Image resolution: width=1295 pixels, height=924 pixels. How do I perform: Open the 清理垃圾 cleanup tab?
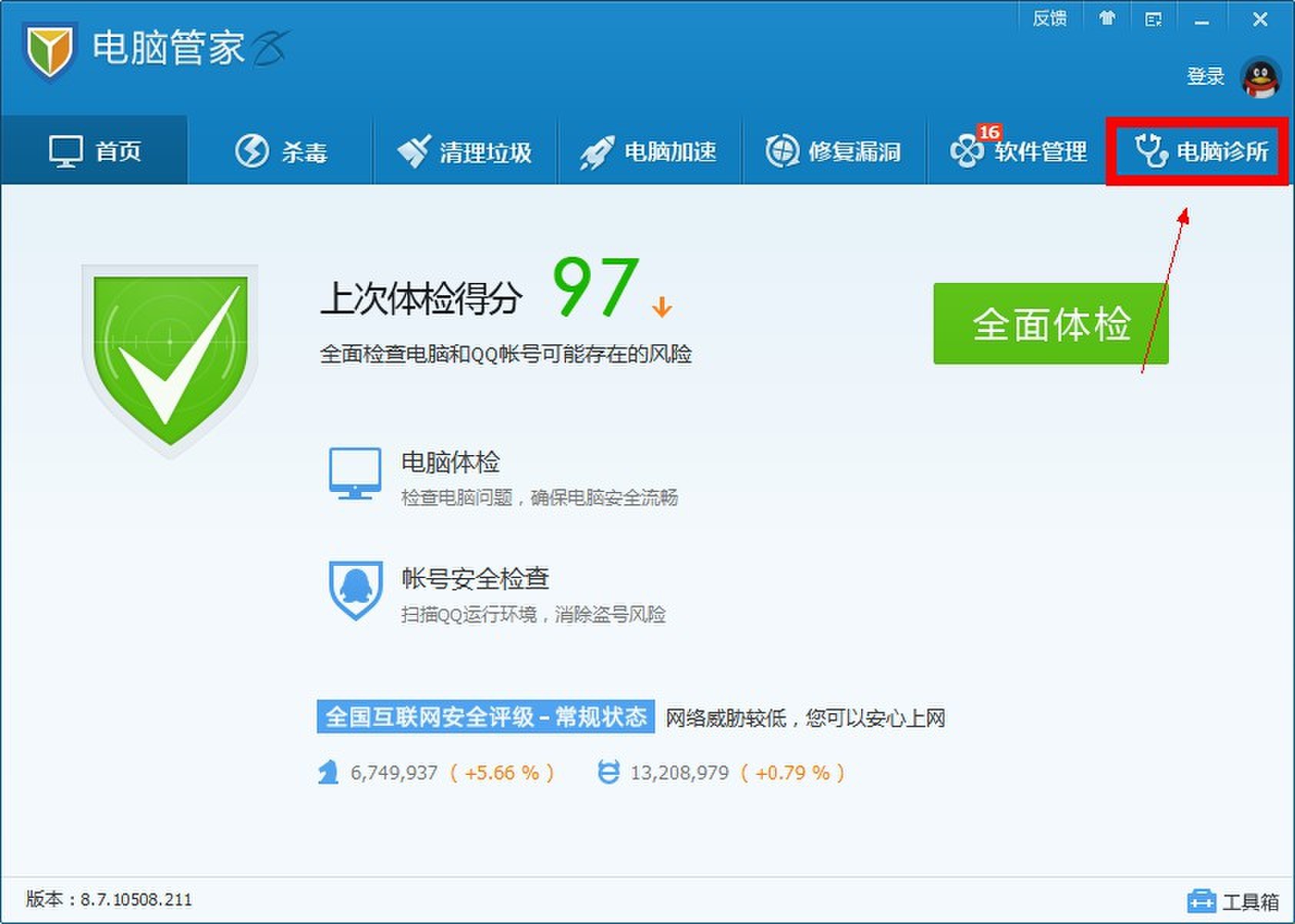[x=465, y=151]
